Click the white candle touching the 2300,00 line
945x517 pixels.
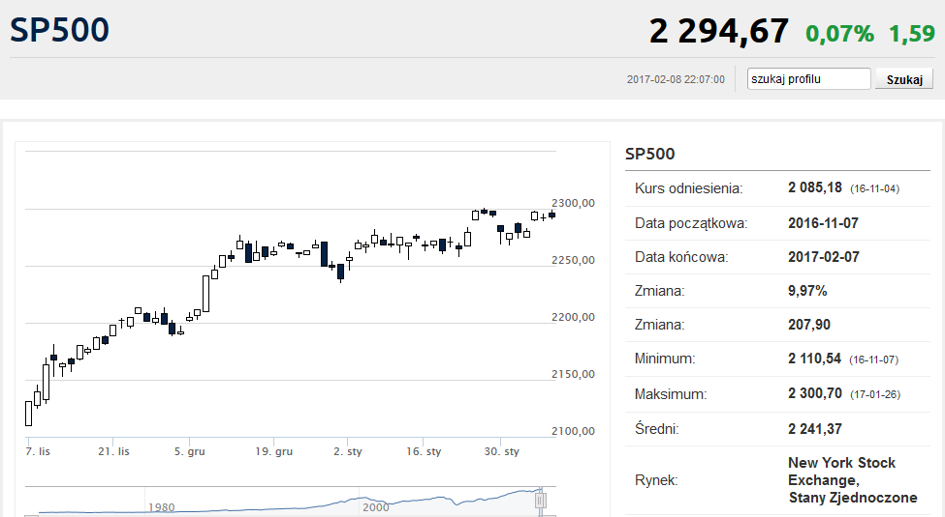click(x=476, y=215)
